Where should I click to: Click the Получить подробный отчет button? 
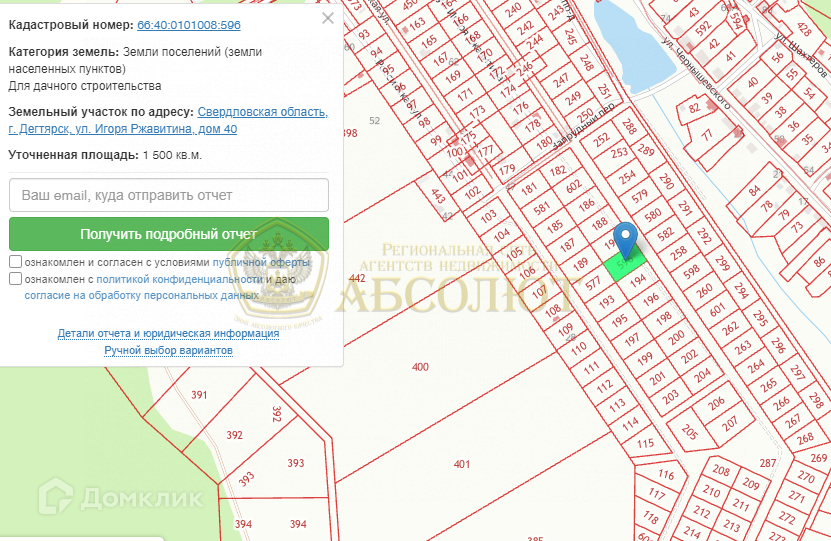click(x=169, y=234)
